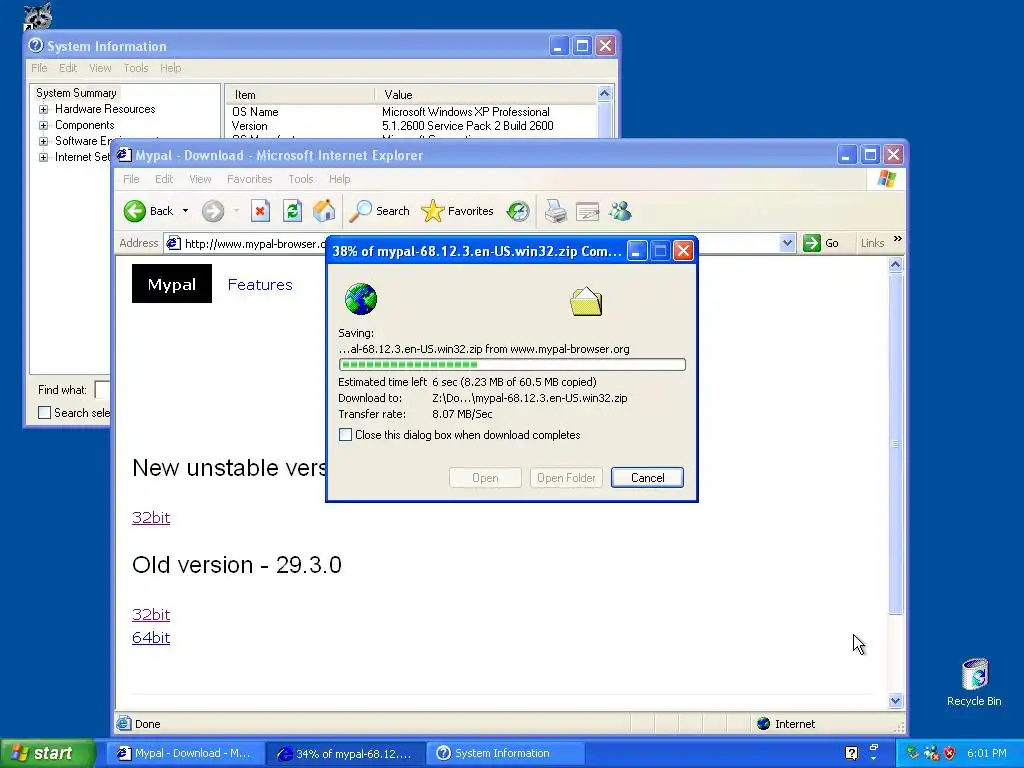The height and width of the screenshot is (768, 1024).
Task: Click the download progress bar
Action: pyautogui.click(x=512, y=364)
